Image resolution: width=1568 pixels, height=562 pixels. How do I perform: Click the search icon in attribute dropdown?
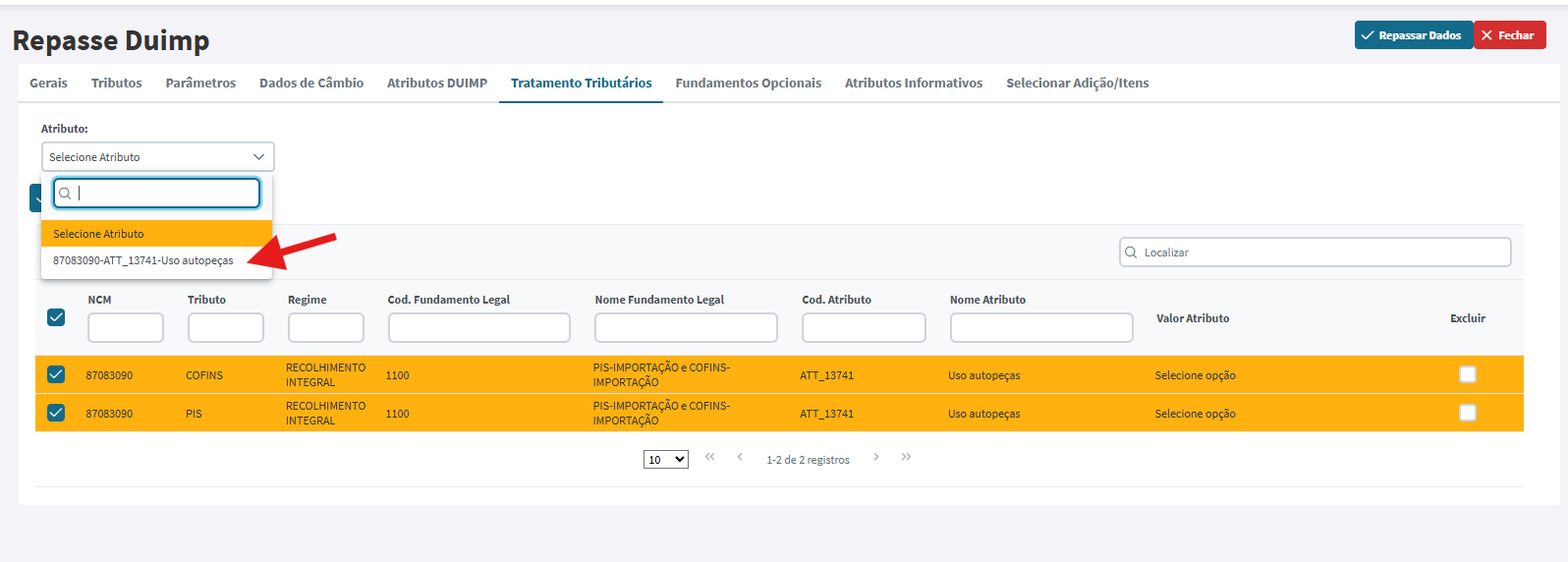coord(65,194)
